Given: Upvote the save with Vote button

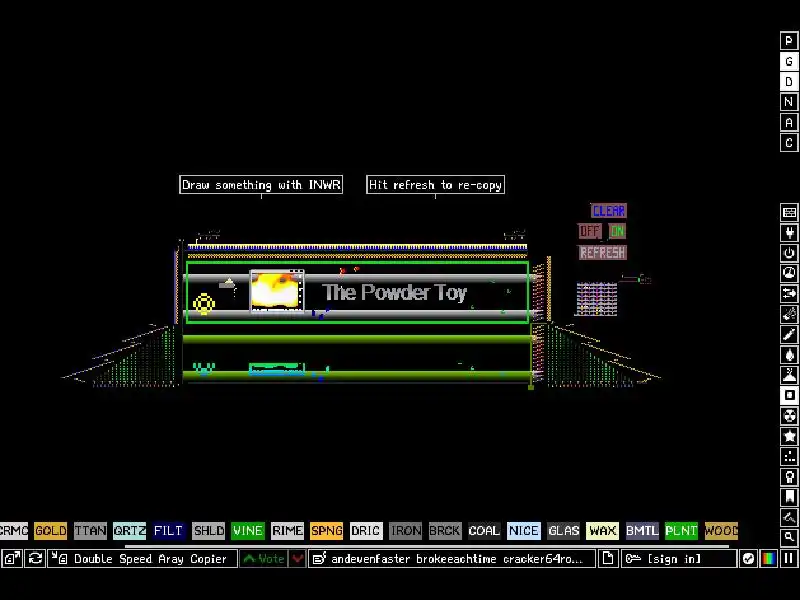Looking at the screenshot, I should click(x=264, y=559).
